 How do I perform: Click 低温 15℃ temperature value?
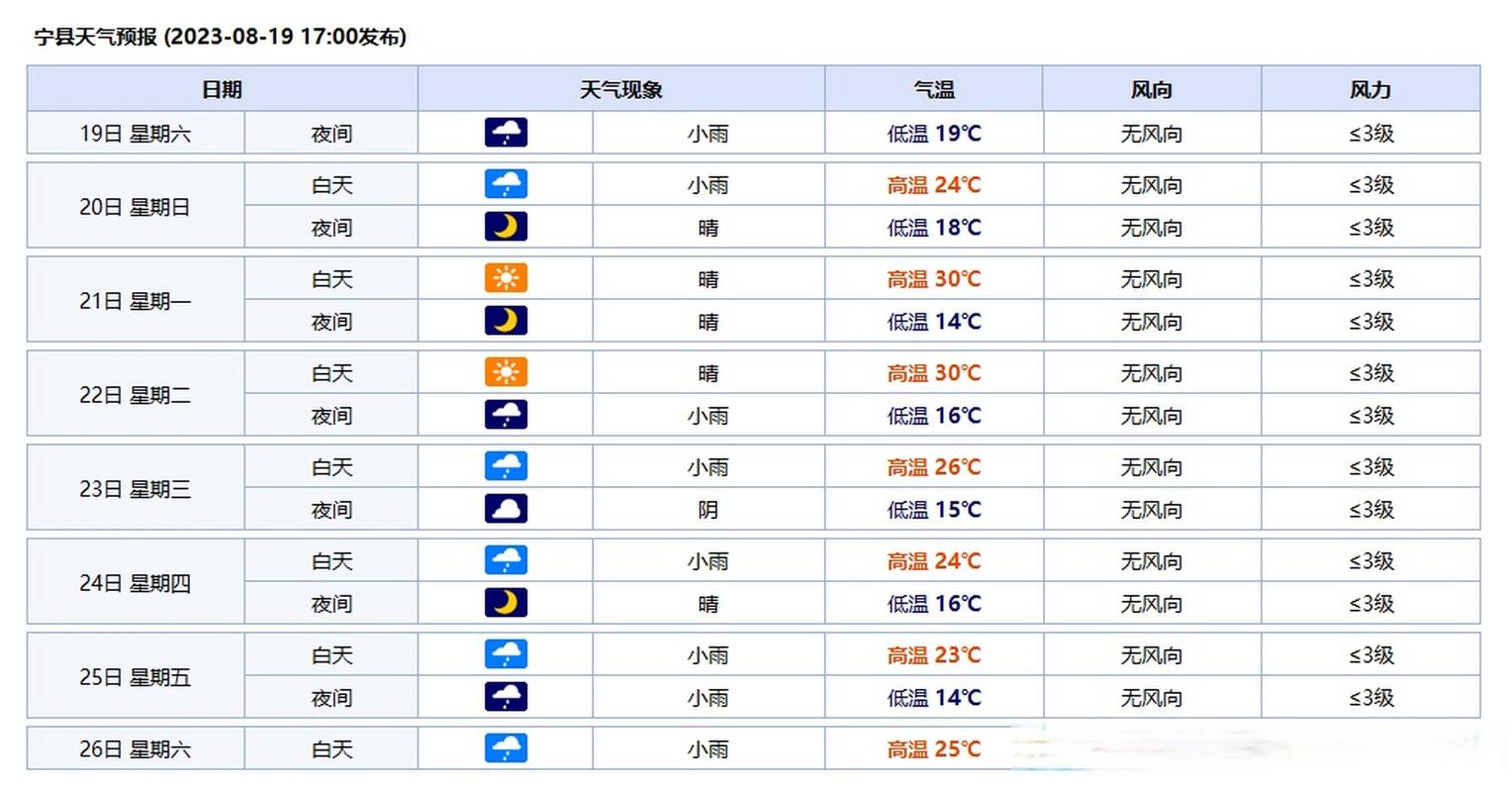pyautogui.click(x=934, y=510)
